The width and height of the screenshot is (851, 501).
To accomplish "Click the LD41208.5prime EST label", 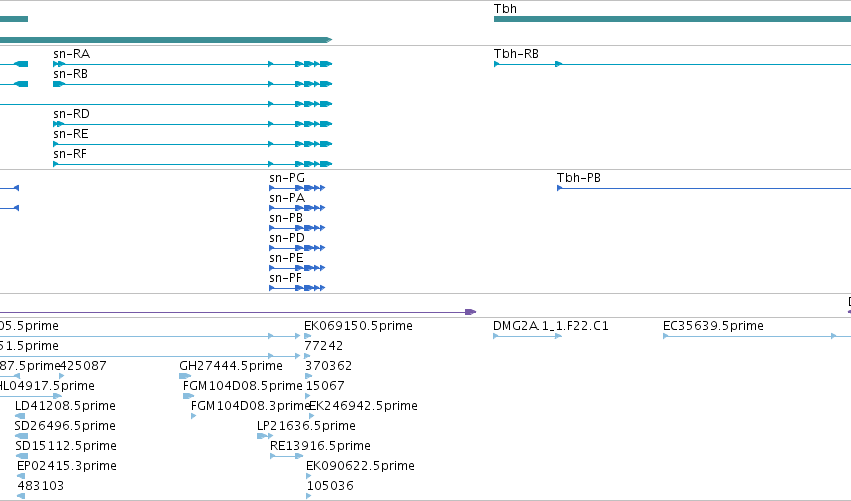I will (65, 406).
